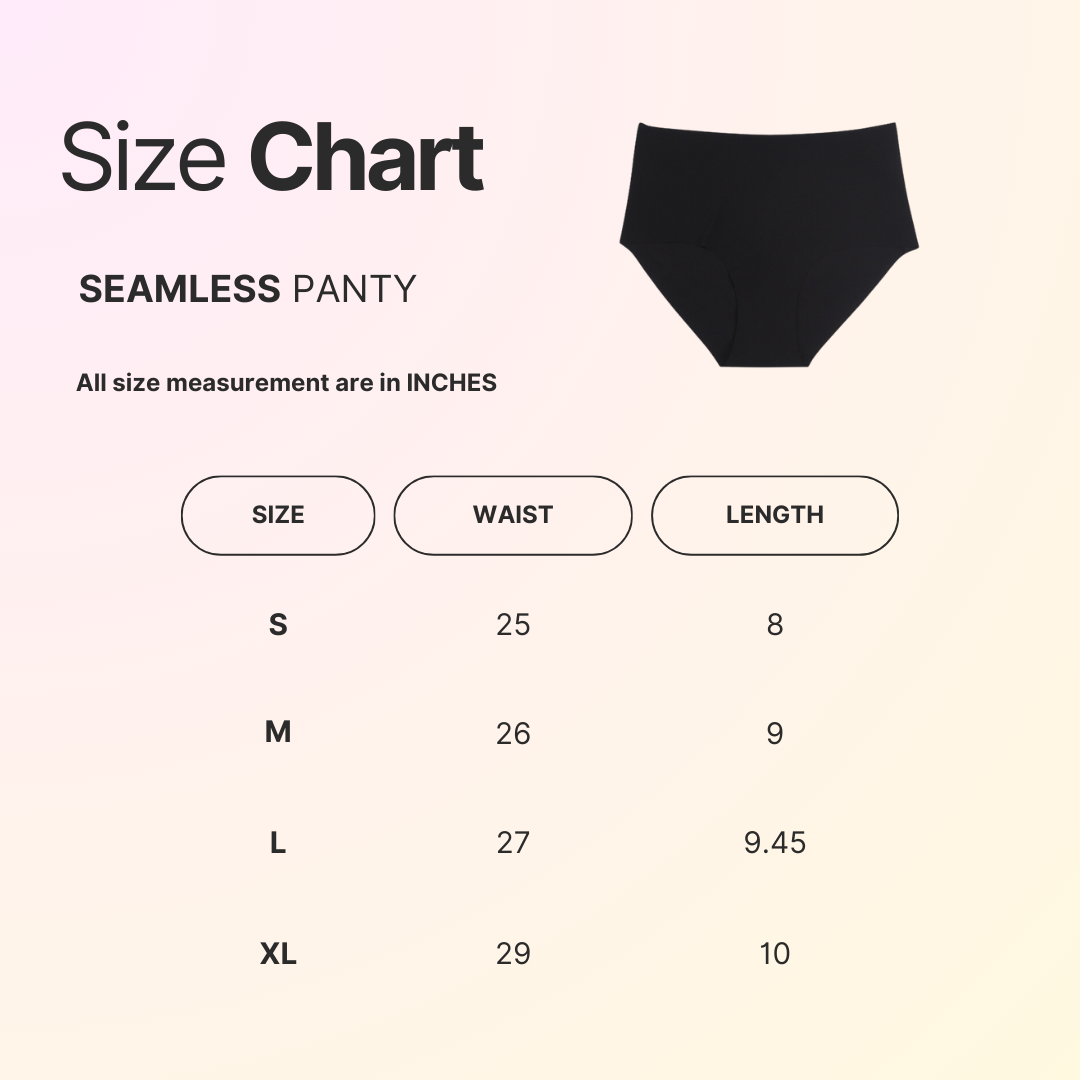The image size is (1080, 1080).
Task: Select the 'SEAMLESS PANTY' subtitle text
Action: [x=247, y=289]
